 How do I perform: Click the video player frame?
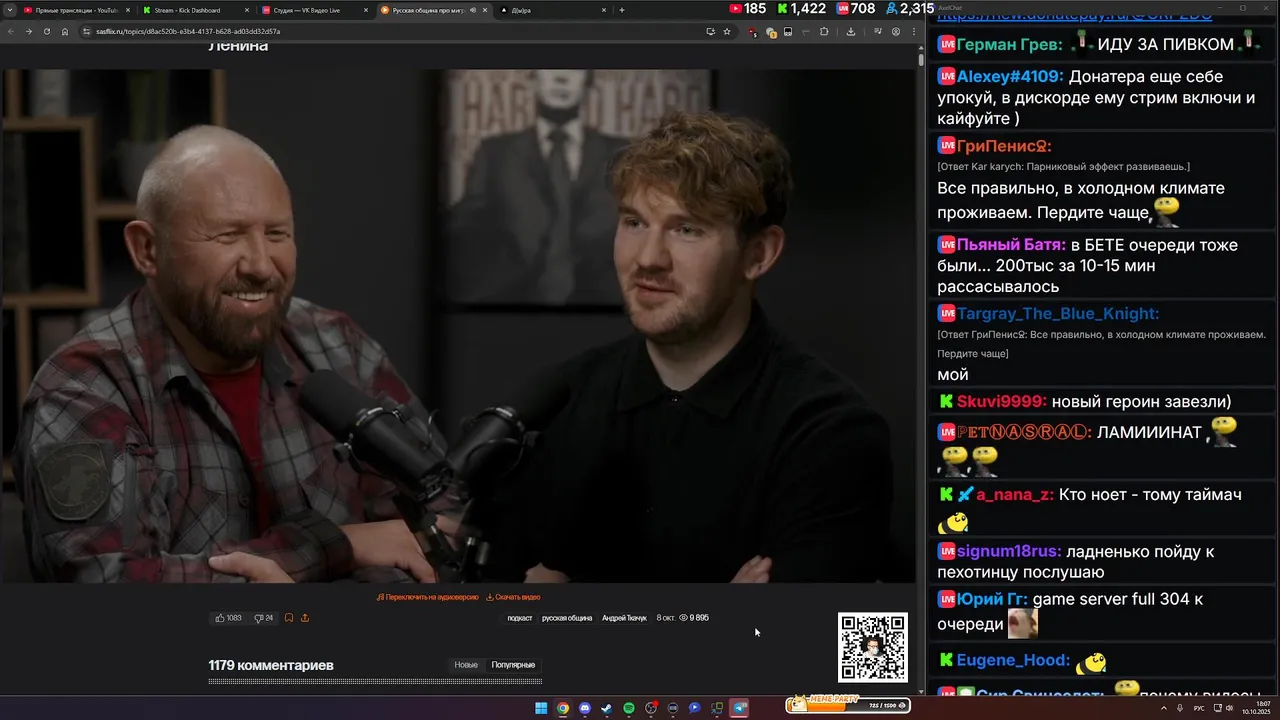[x=458, y=326]
